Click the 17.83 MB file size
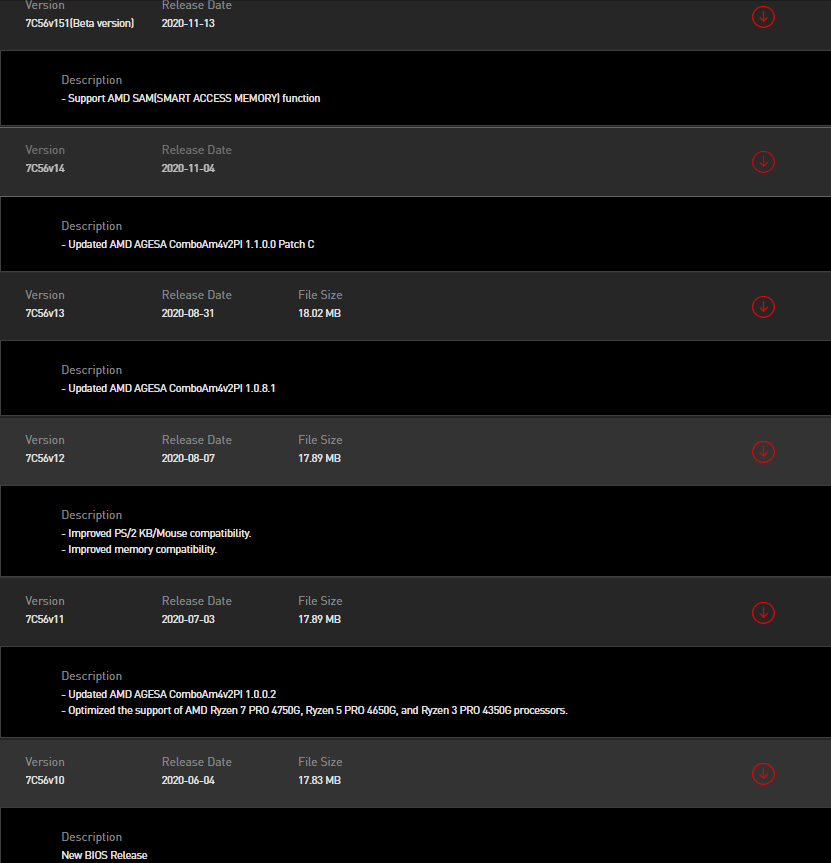The height and width of the screenshot is (863, 831). pyautogui.click(x=320, y=780)
